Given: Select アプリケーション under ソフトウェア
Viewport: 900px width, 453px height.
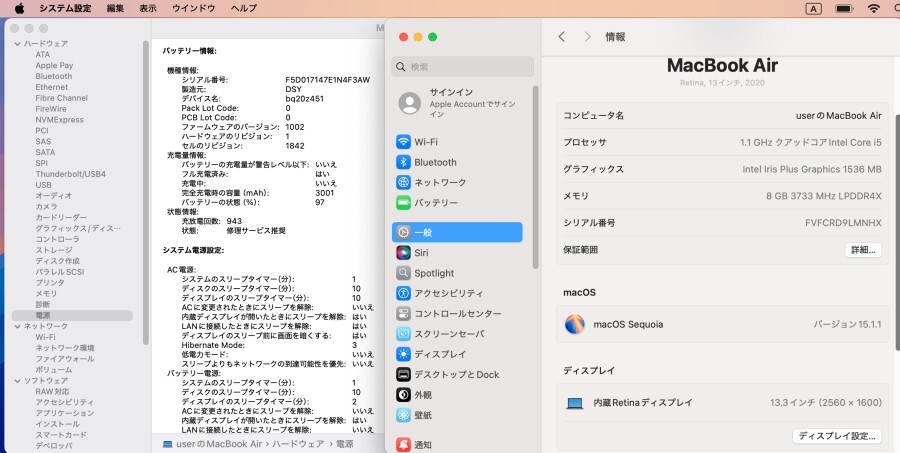Looking at the screenshot, I should pyautogui.click(x=65, y=413).
